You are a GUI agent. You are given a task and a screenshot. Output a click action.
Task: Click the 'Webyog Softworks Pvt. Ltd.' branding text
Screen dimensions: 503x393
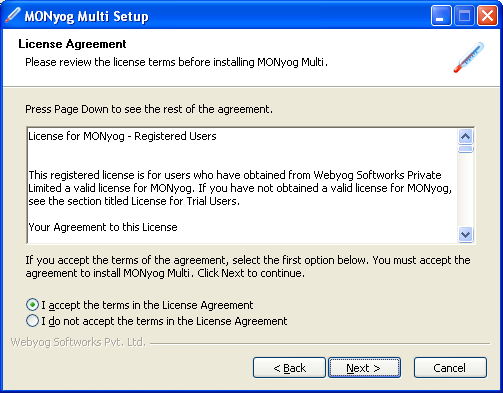click(x=78, y=342)
